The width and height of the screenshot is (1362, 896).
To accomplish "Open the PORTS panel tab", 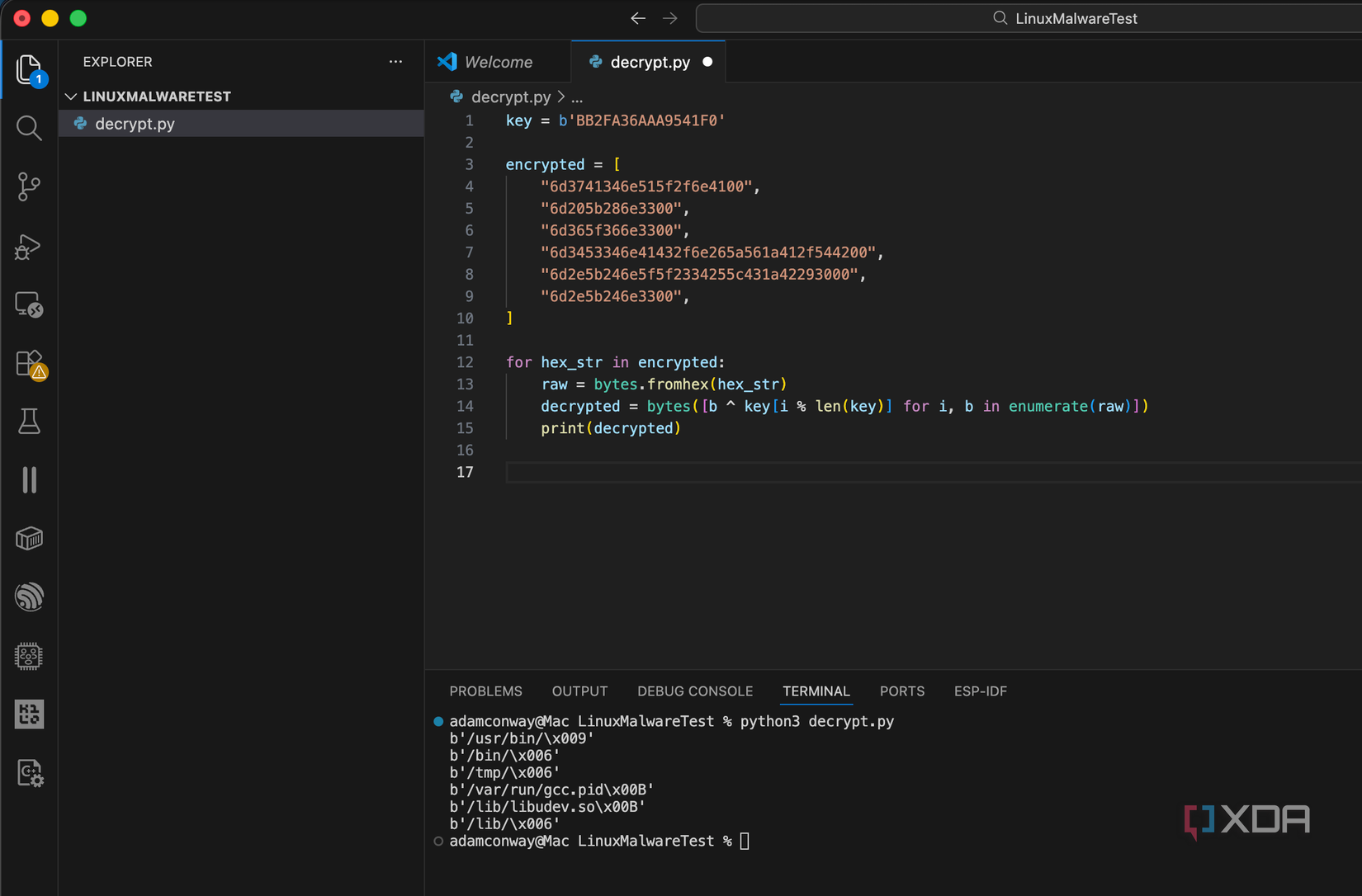I will [x=901, y=691].
